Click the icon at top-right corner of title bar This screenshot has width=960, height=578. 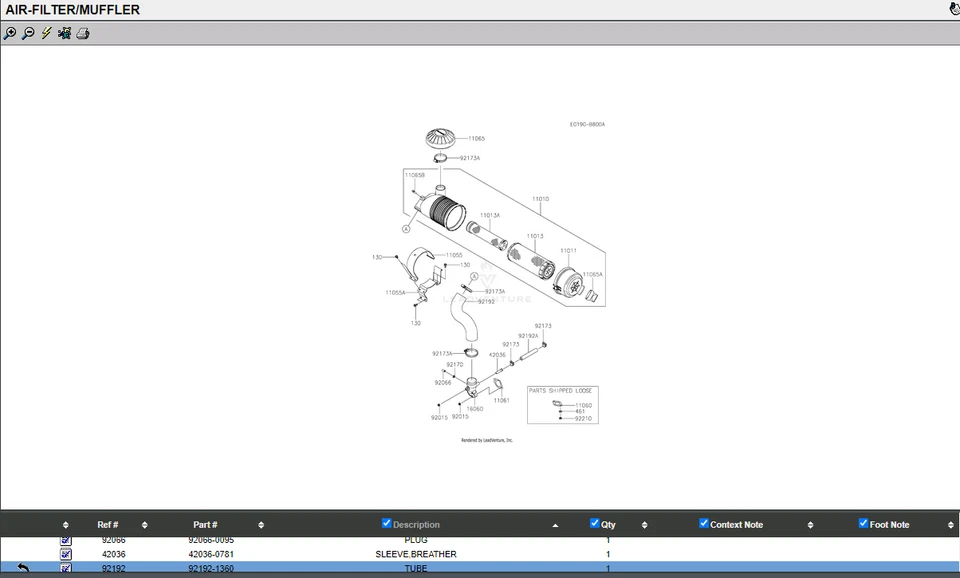954,9
